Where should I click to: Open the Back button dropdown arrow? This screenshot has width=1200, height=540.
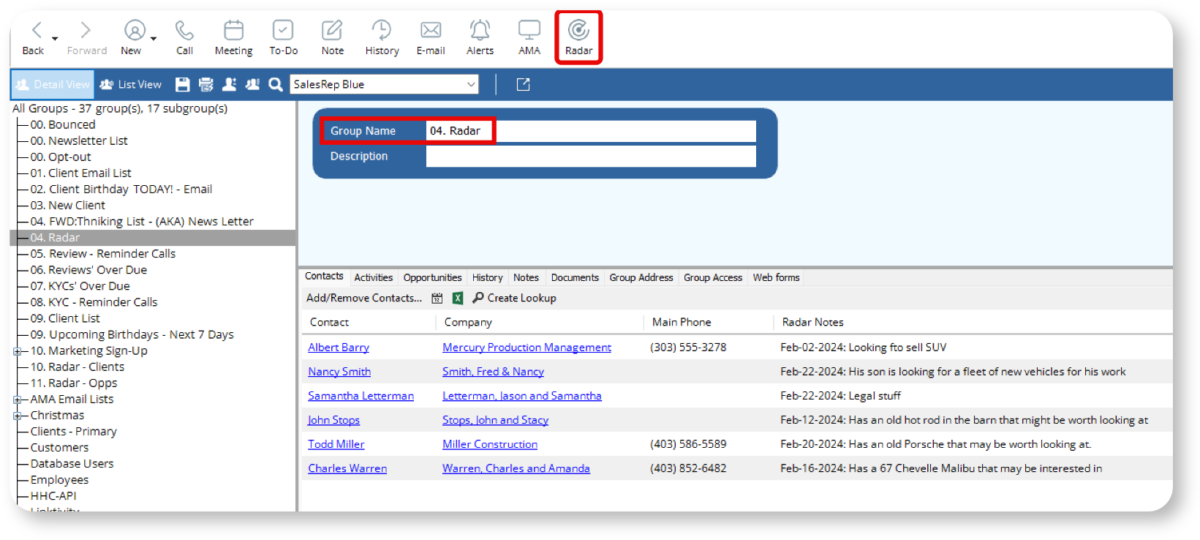[x=55, y=39]
